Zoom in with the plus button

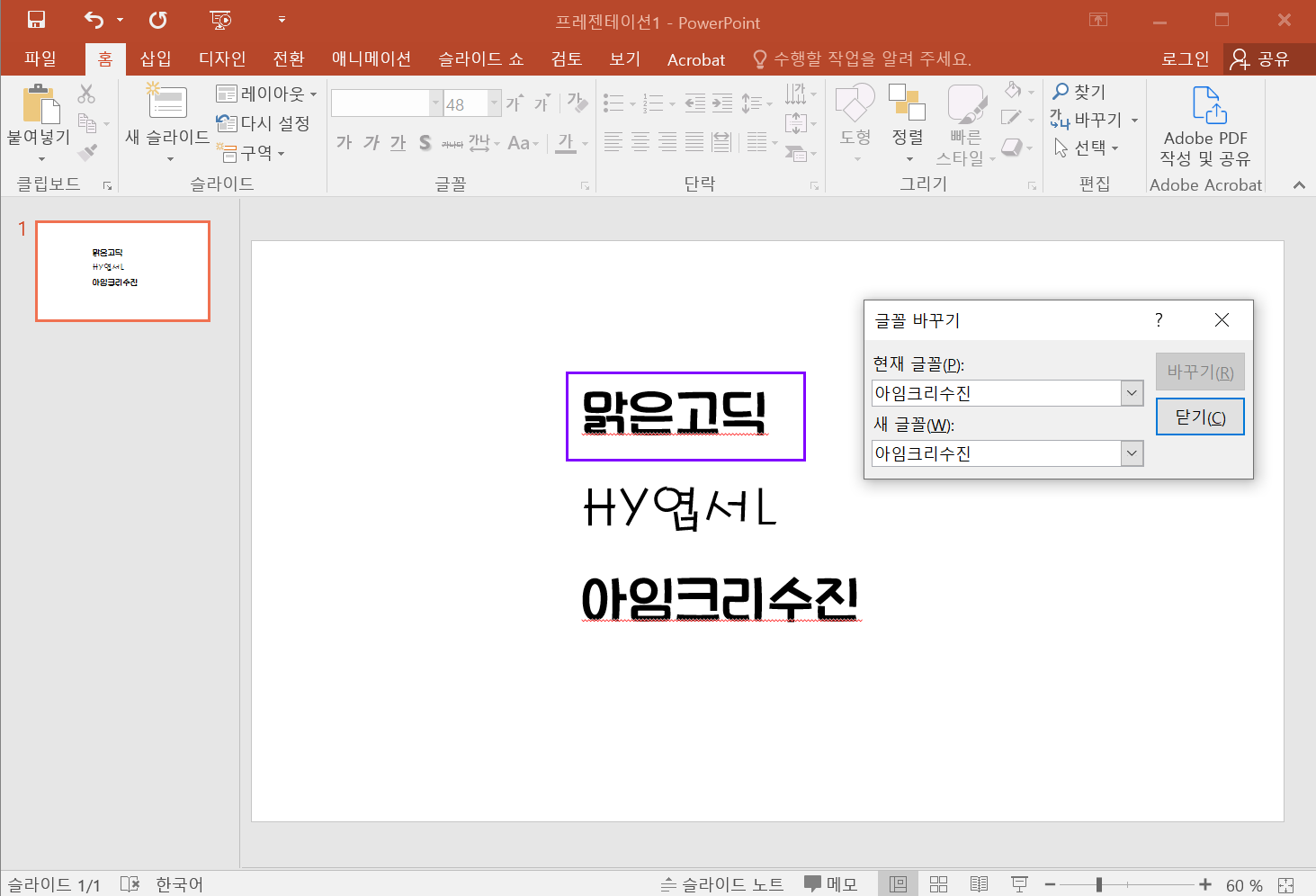click(x=1205, y=885)
